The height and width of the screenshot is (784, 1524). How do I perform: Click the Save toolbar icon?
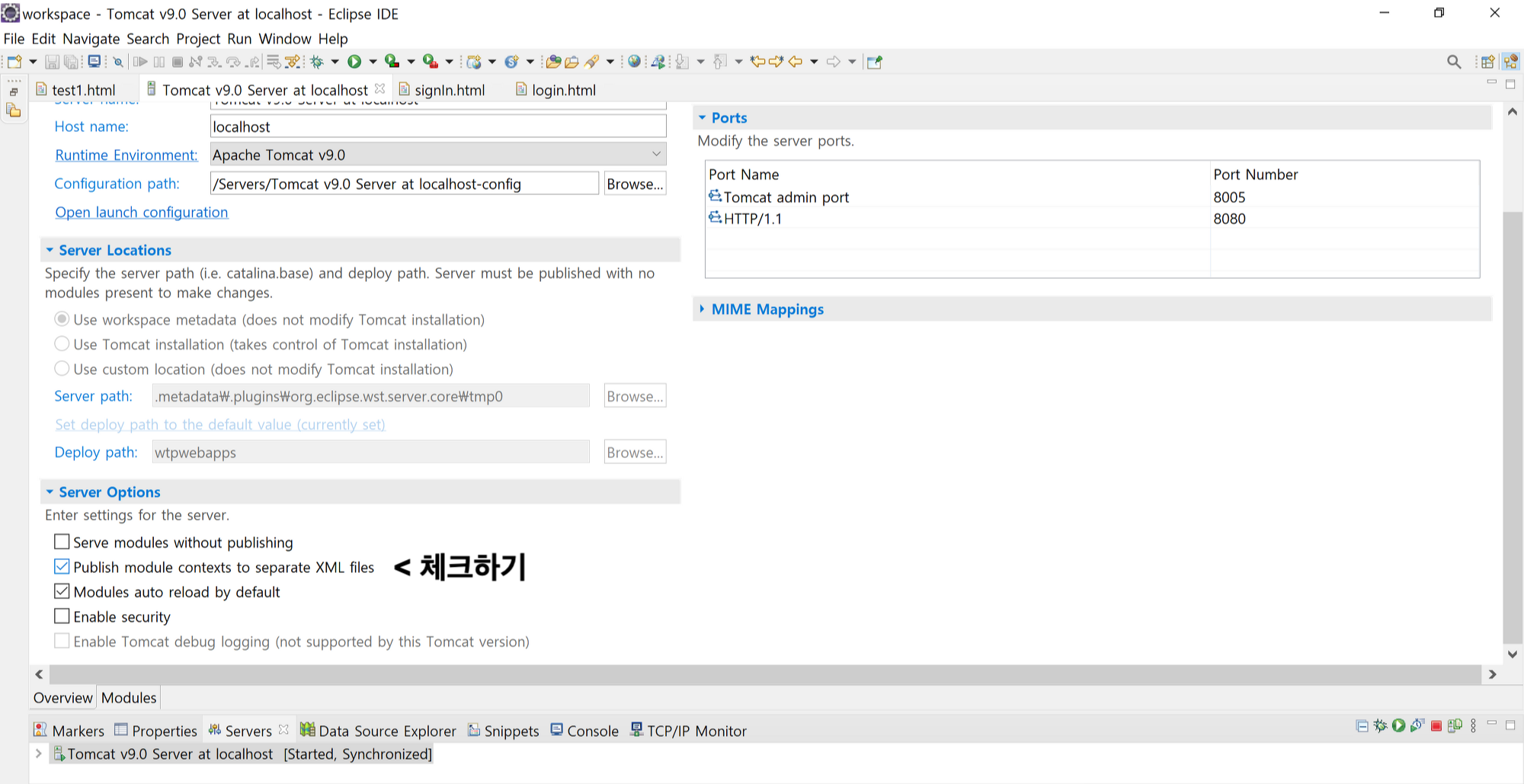52,62
